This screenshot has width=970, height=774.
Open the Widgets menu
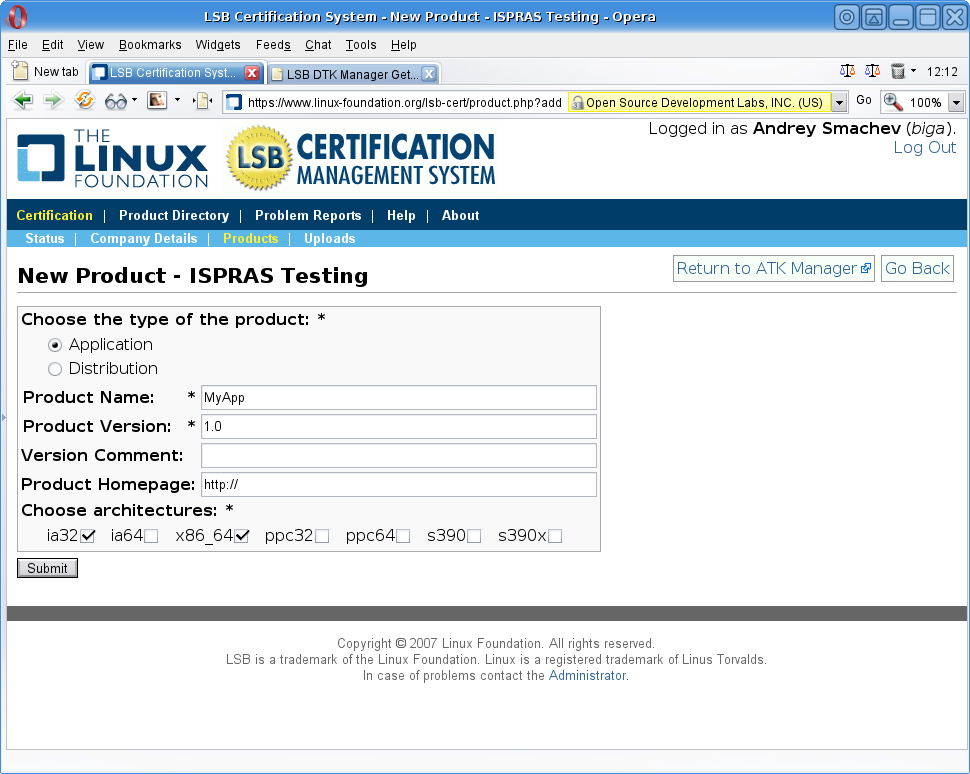(218, 45)
